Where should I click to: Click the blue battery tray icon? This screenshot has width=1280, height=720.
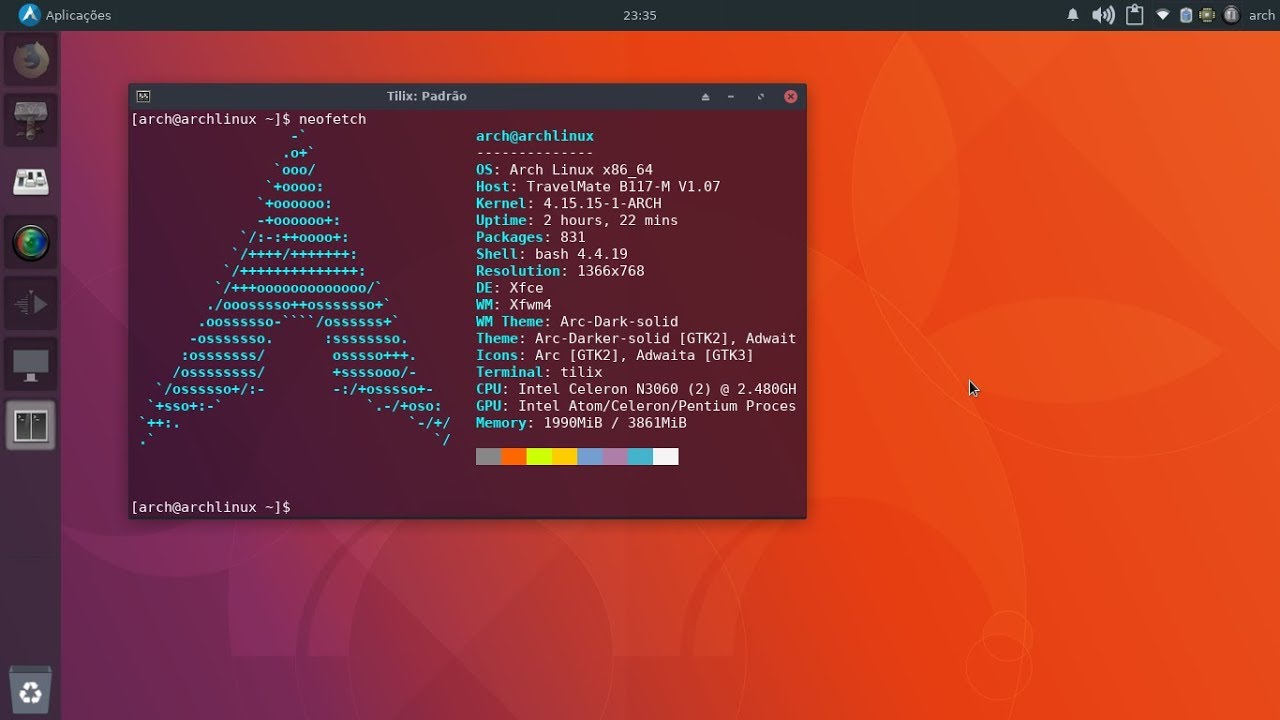[x=1186, y=15]
